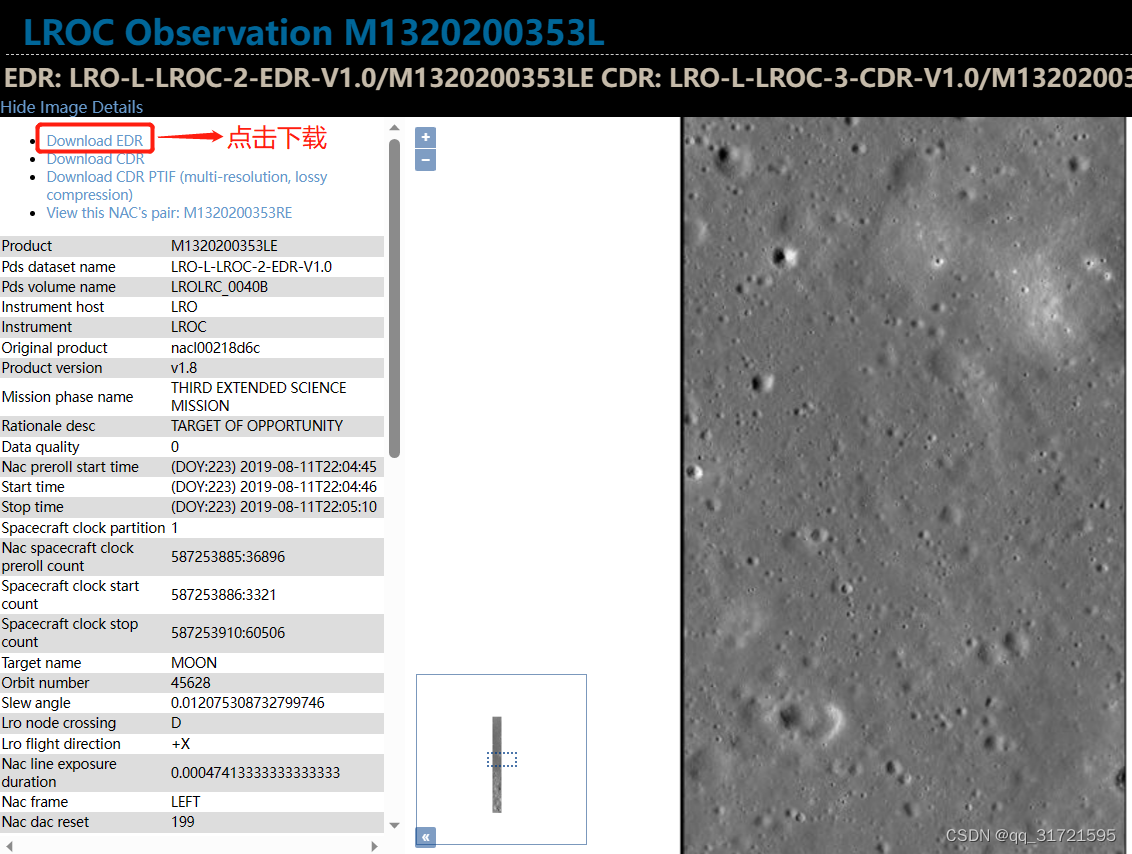
Task: Select Target name value MOON
Action: click(x=193, y=663)
